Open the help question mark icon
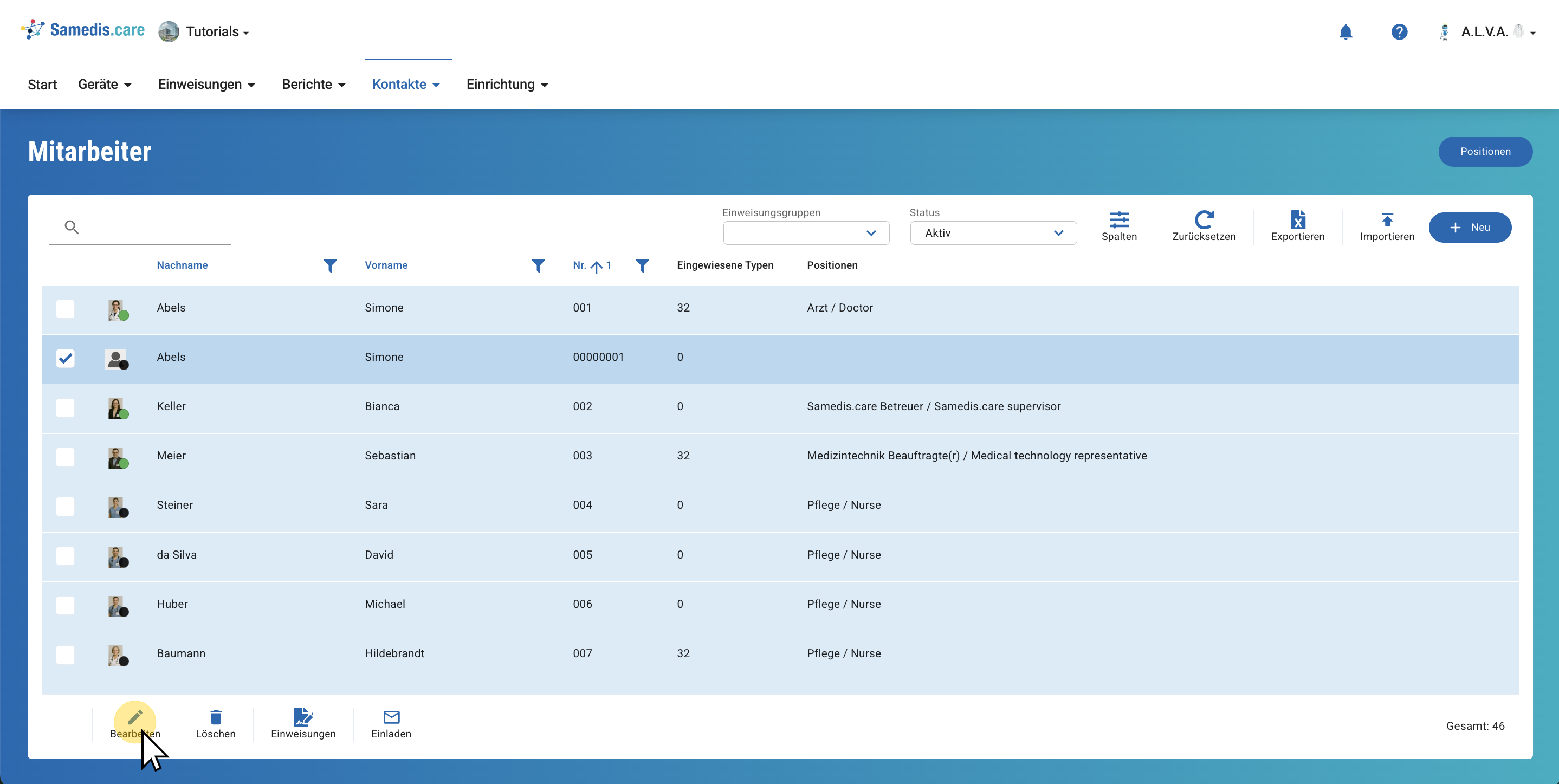The image size is (1559, 784). tap(1399, 31)
